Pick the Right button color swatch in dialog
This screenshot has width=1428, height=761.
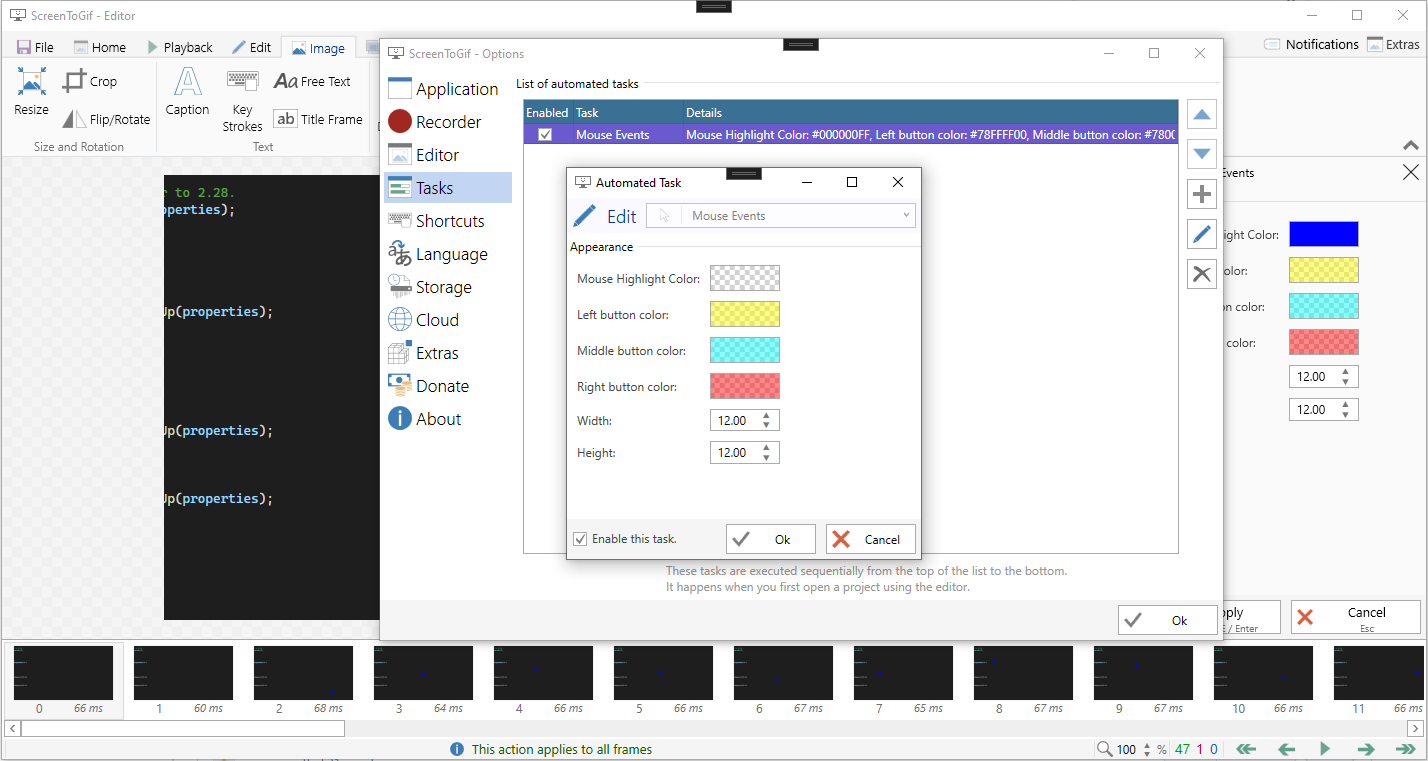click(x=745, y=386)
